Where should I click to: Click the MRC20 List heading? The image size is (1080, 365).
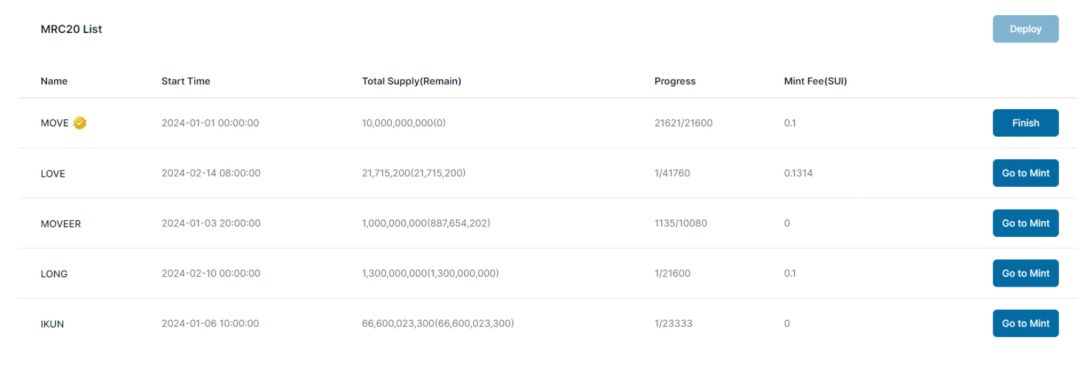[x=72, y=30]
